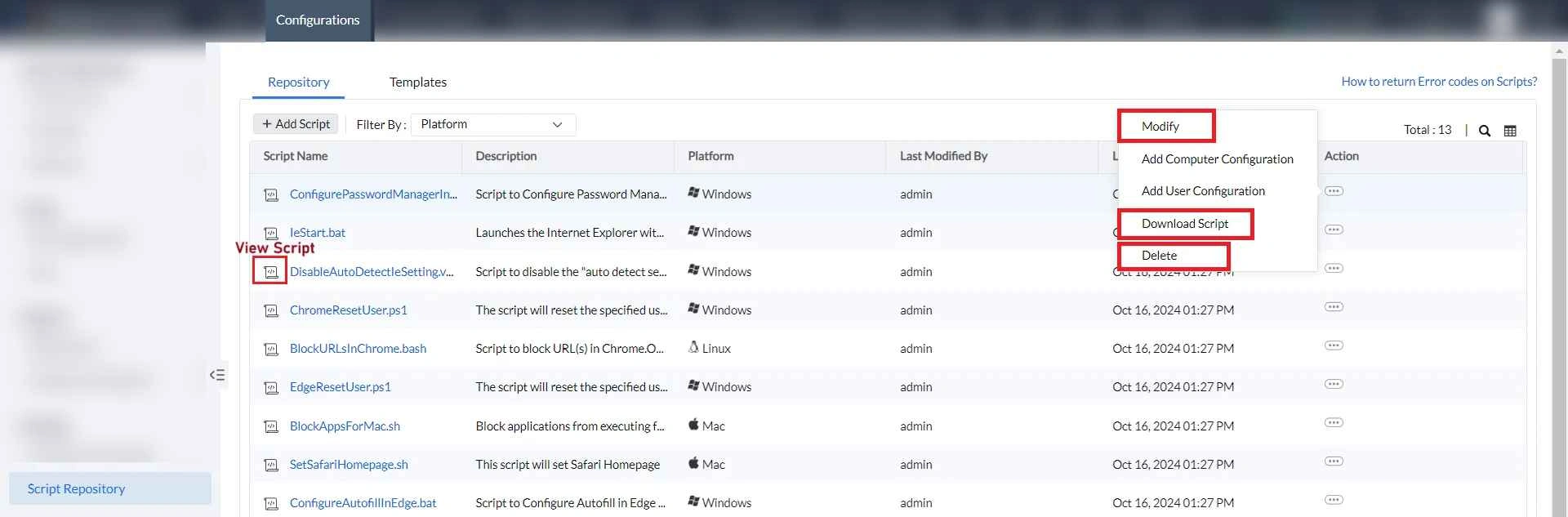The height and width of the screenshot is (517, 1568).
Task: Sort by the Description column header
Action: (x=506, y=156)
